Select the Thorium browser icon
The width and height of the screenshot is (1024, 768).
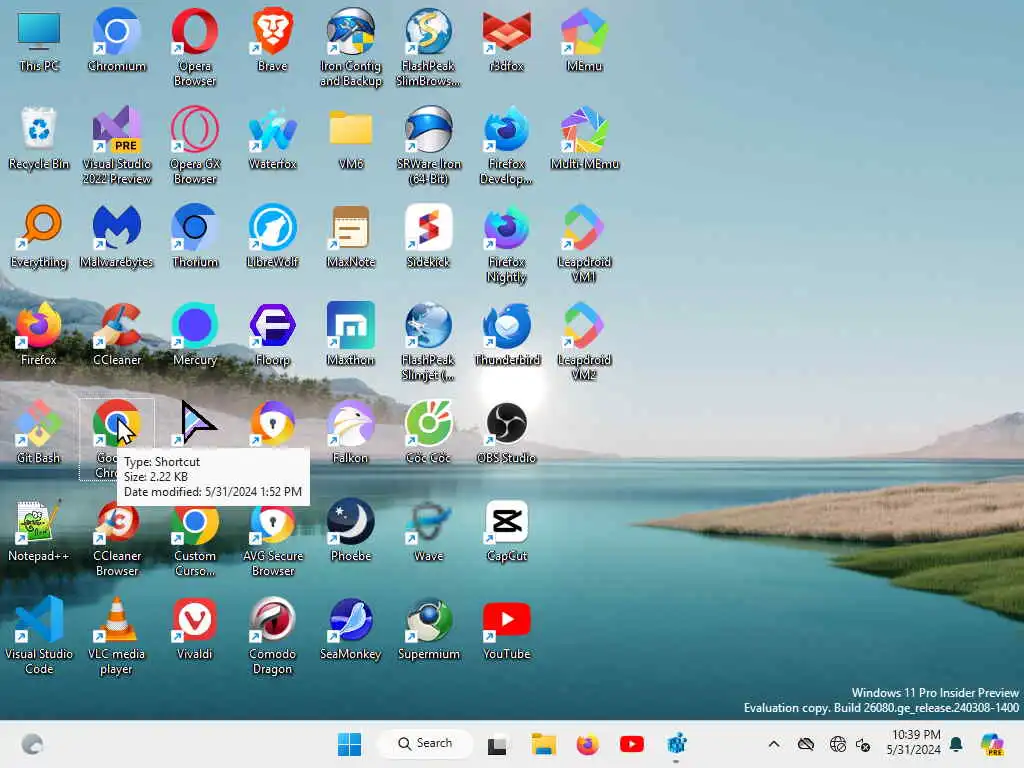pos(195,235)
